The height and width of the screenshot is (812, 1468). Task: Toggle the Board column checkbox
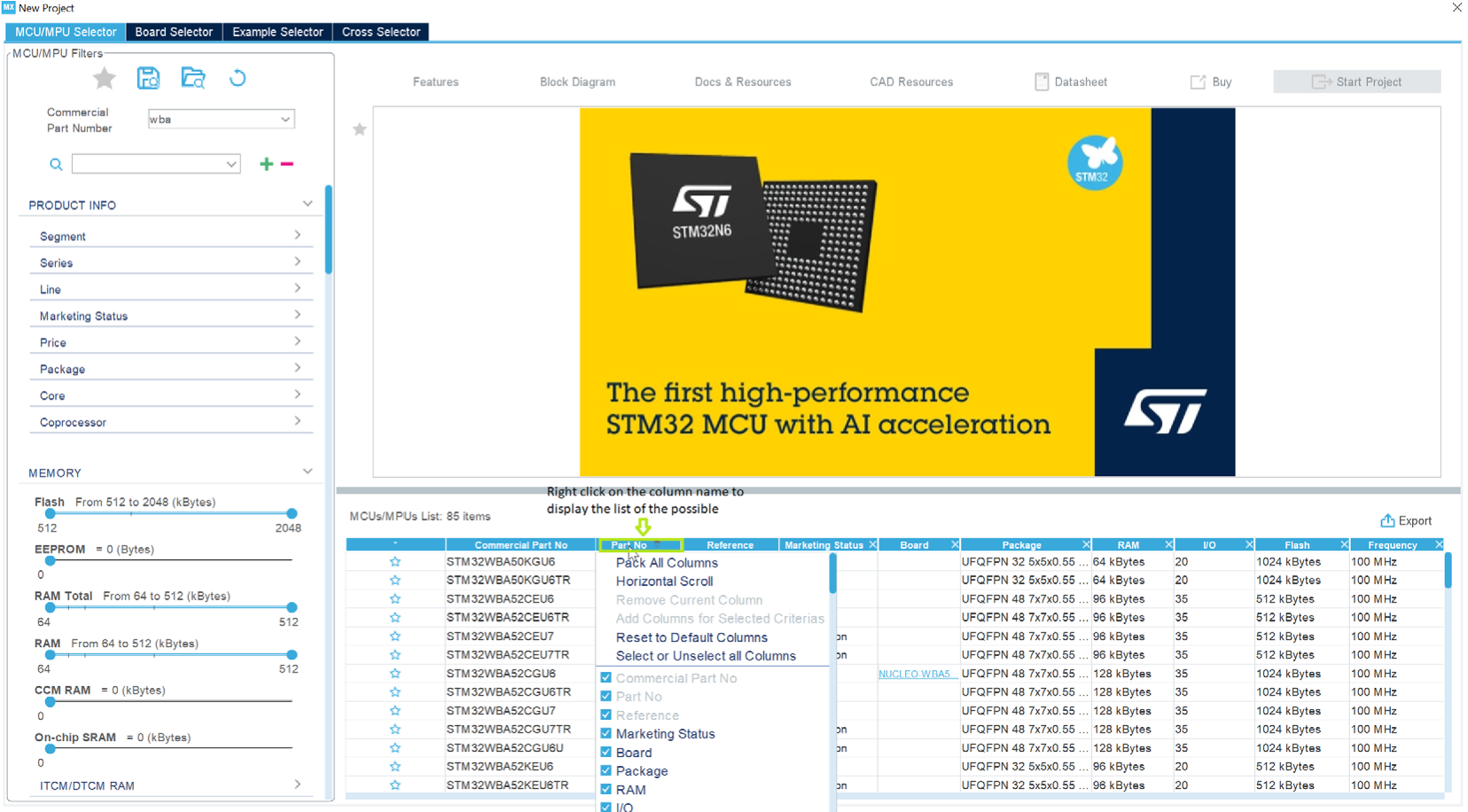point(606,752)
